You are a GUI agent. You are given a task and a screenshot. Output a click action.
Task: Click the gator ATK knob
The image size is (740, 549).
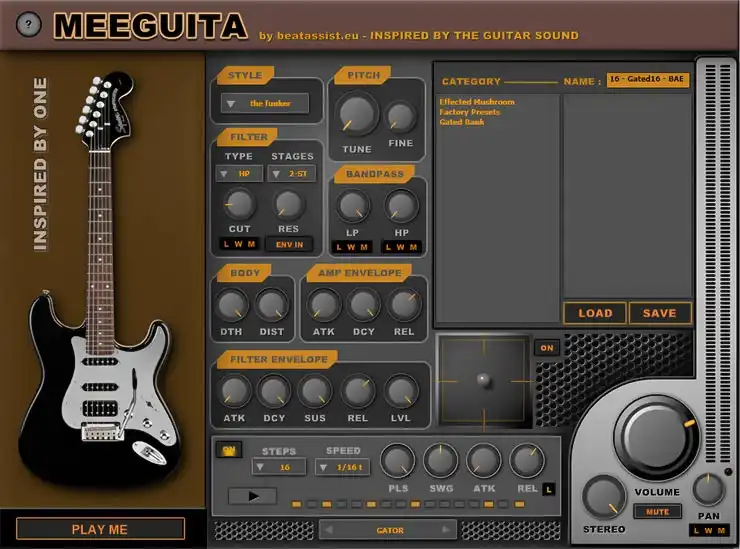pyautogui.click(x=484, y=460)
